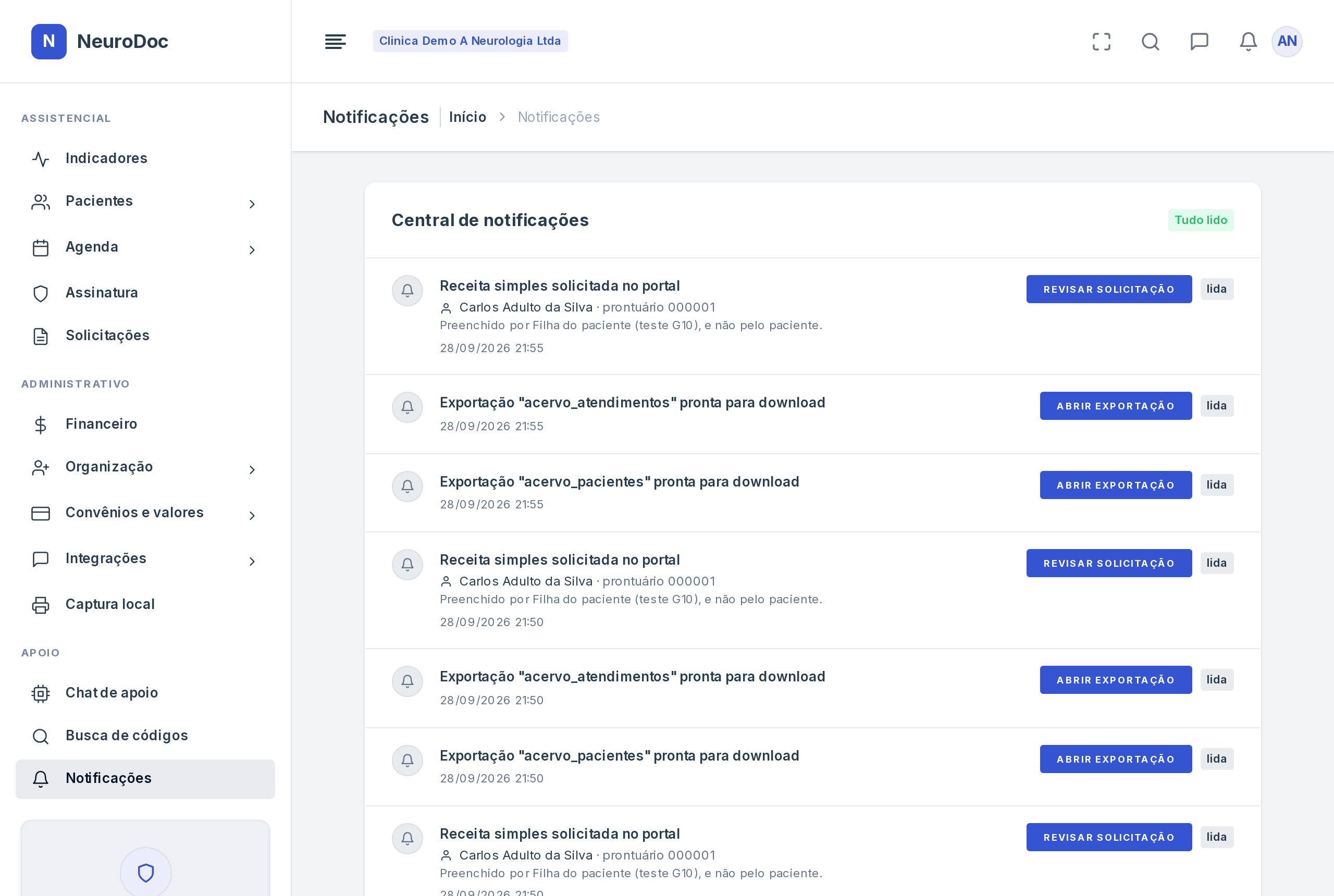Click lida tag on first Receita notification

tap(1217, 289)
